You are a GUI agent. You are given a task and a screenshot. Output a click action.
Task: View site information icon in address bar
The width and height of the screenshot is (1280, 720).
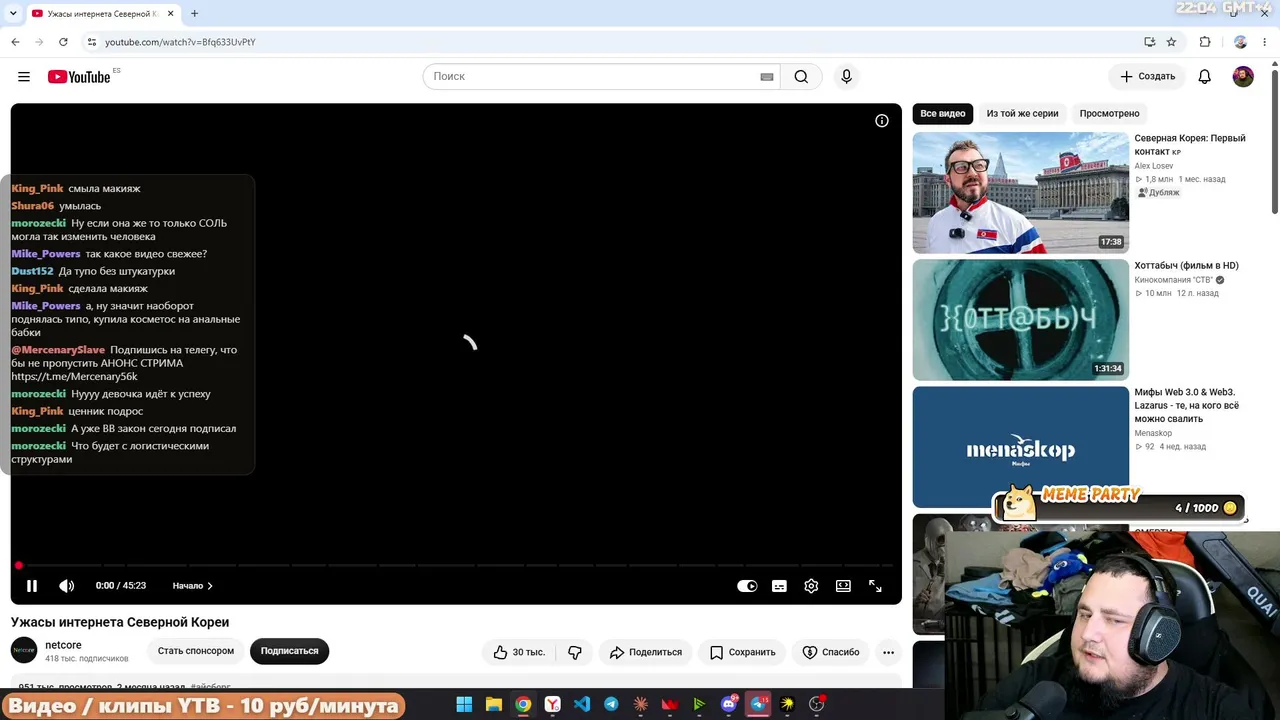[x=91, y=42]
